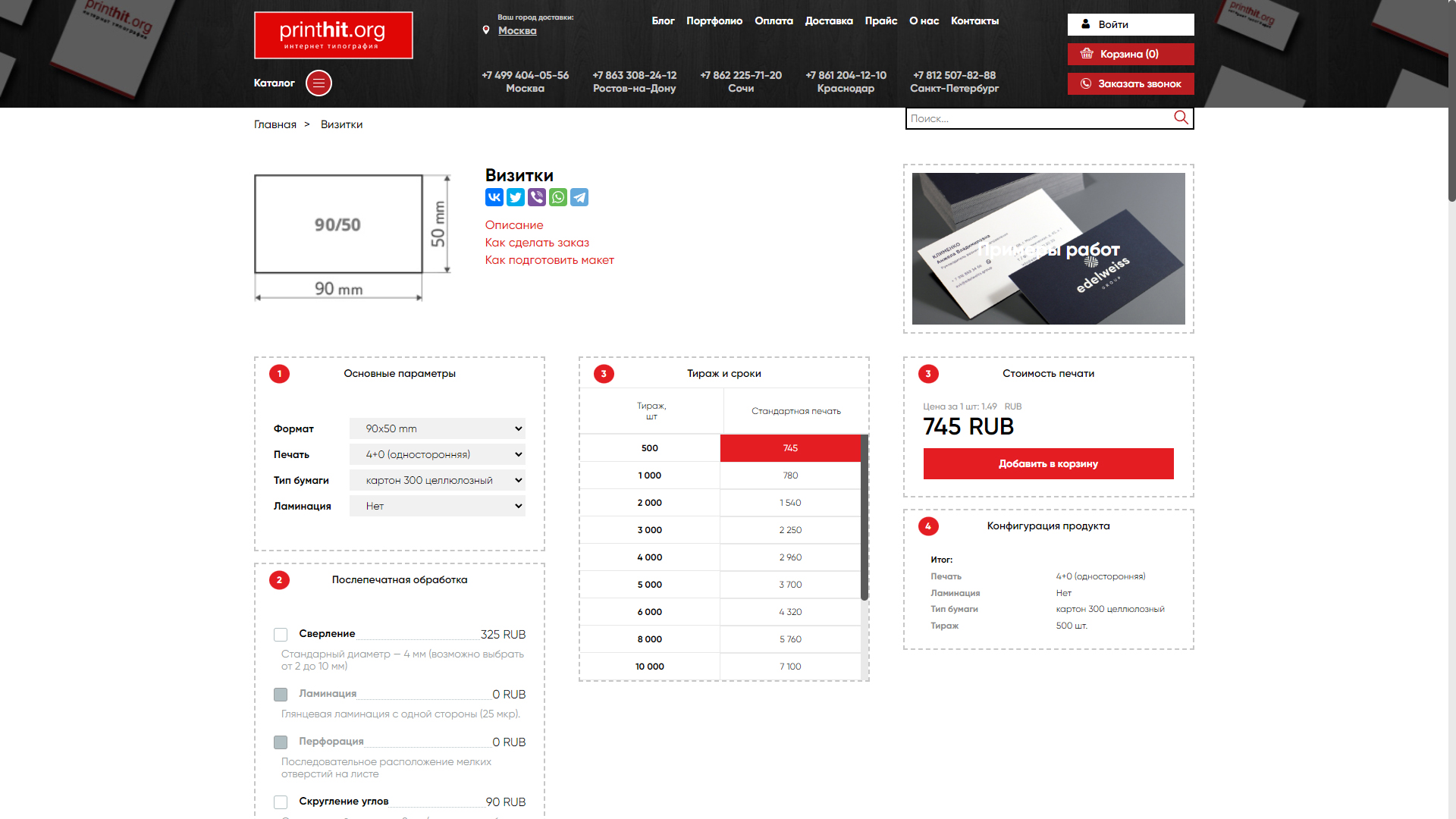Click the printhit.org logo
This screenshot has height=819, width=1456.
pyautogui.click(x=334, y=35)
